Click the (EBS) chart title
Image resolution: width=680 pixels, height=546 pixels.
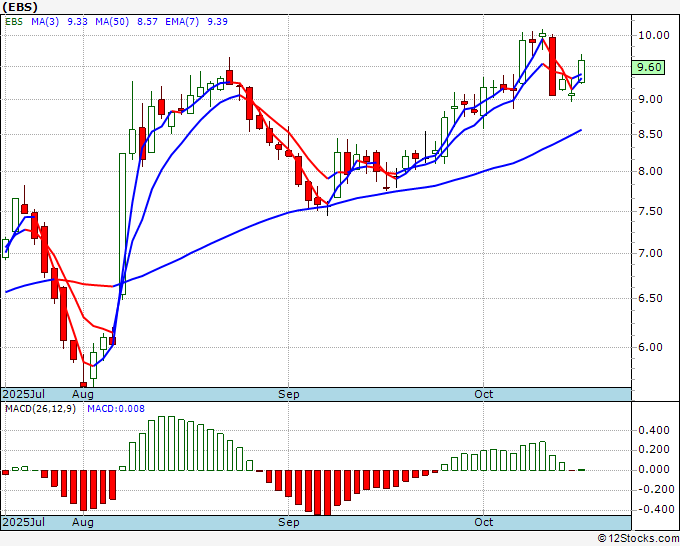pyautogui.click(x=20, y=7)
